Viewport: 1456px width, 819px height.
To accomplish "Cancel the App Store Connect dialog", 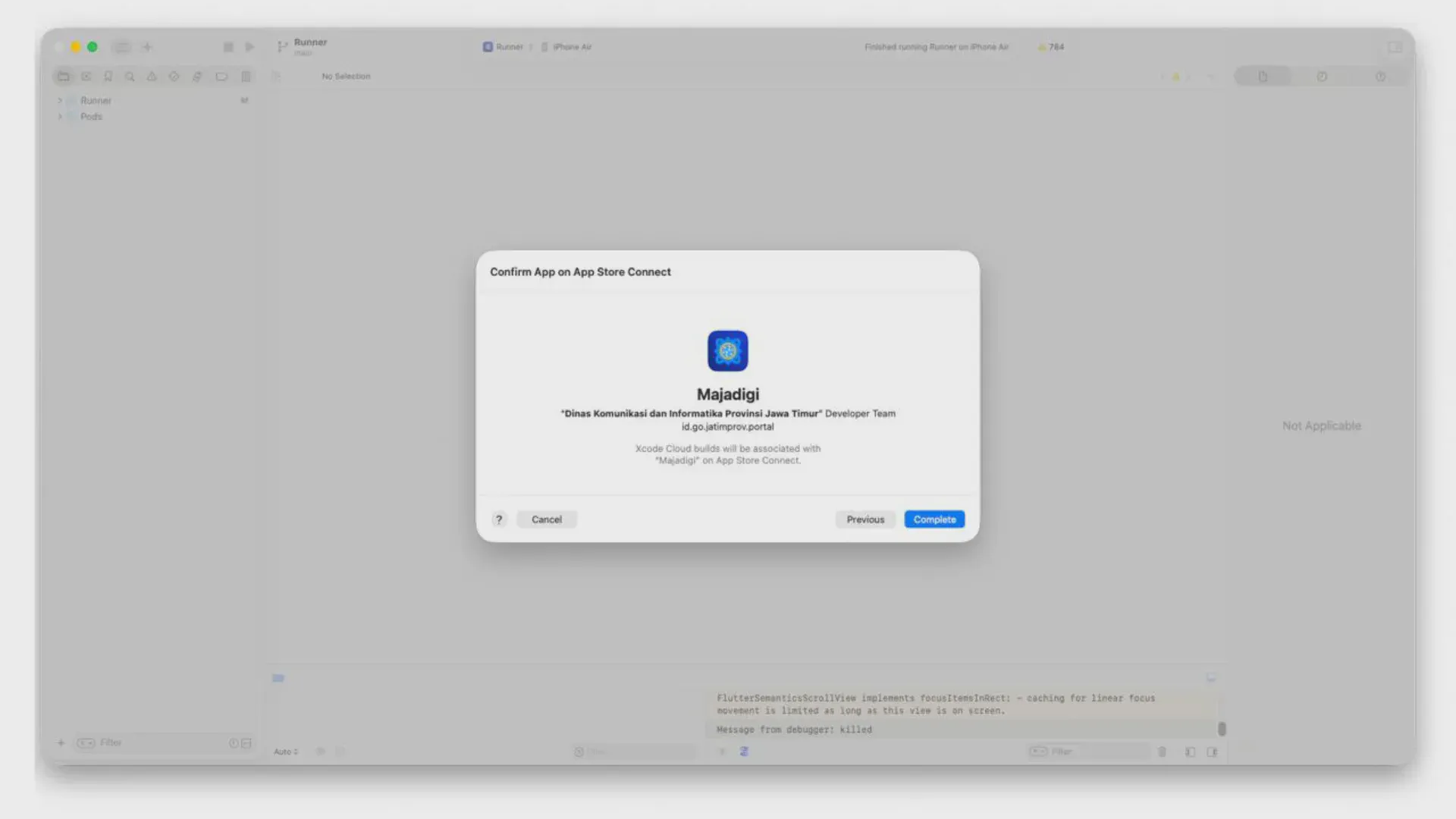I will (x=546, y=519).
